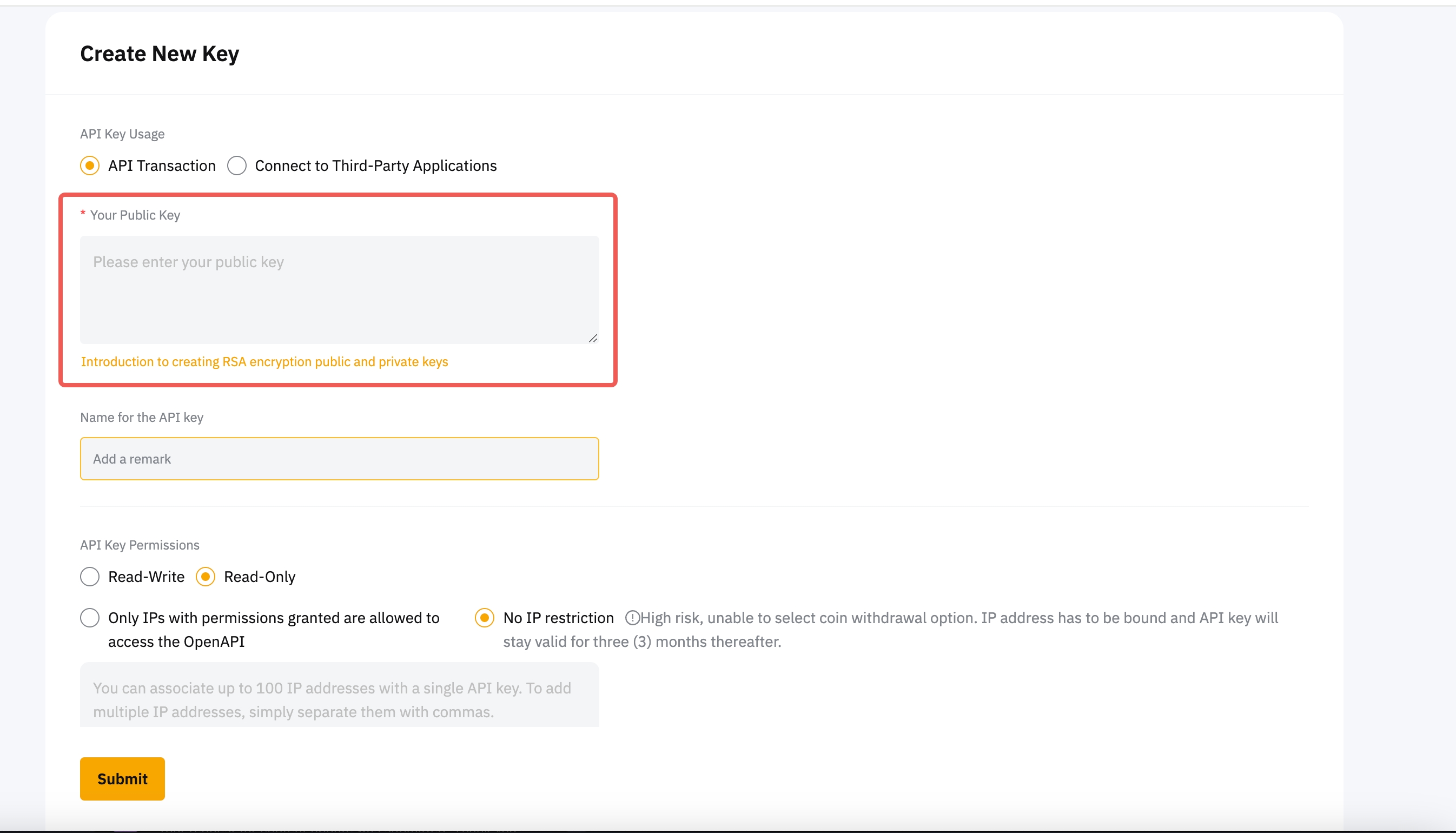1456x833 pixels.
Task: Click the Create New Key heading
Action: [x=160, y=54]
